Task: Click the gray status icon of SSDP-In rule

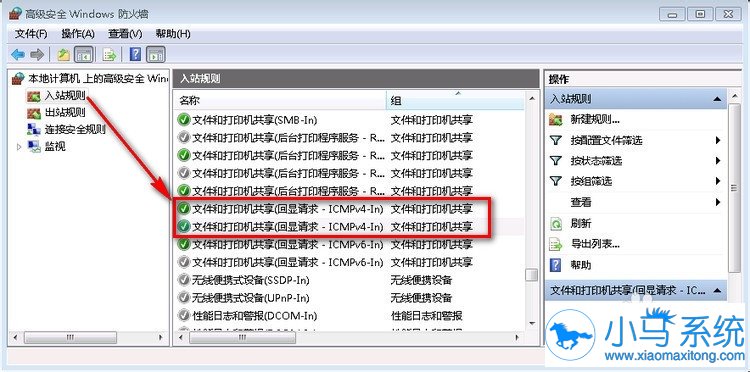Action: tap(183, 280)
